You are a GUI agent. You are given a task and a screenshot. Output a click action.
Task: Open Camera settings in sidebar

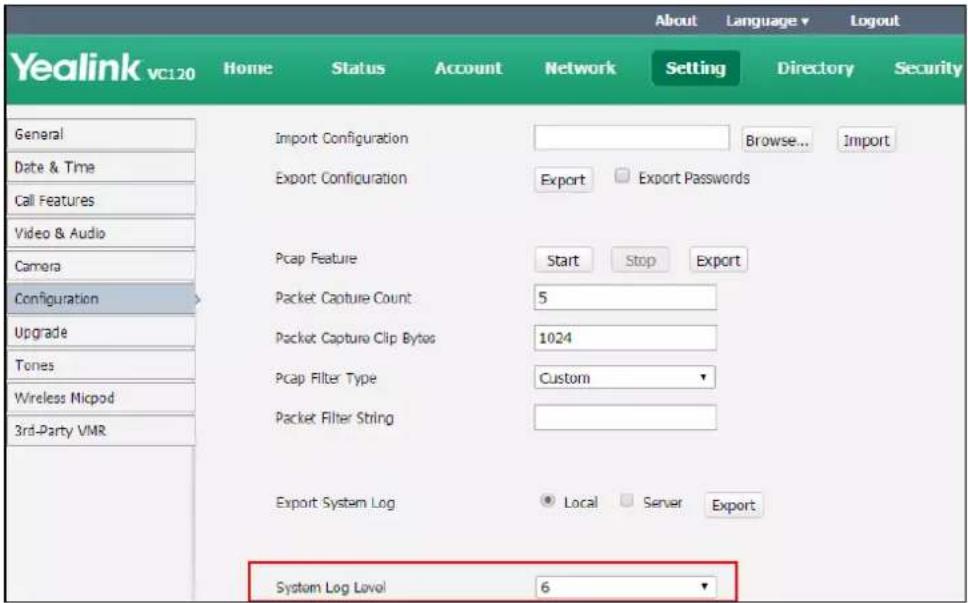pyautogui.click(x=102, y=266)
